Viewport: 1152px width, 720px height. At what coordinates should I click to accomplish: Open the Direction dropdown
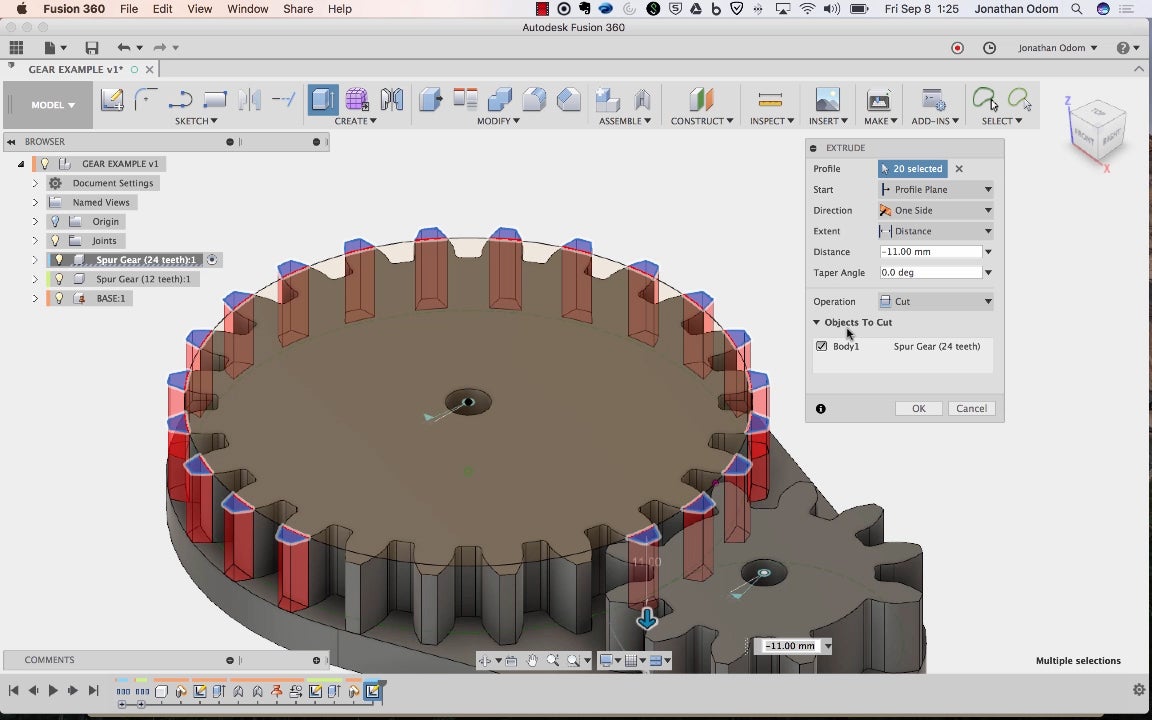click(935, 210)
